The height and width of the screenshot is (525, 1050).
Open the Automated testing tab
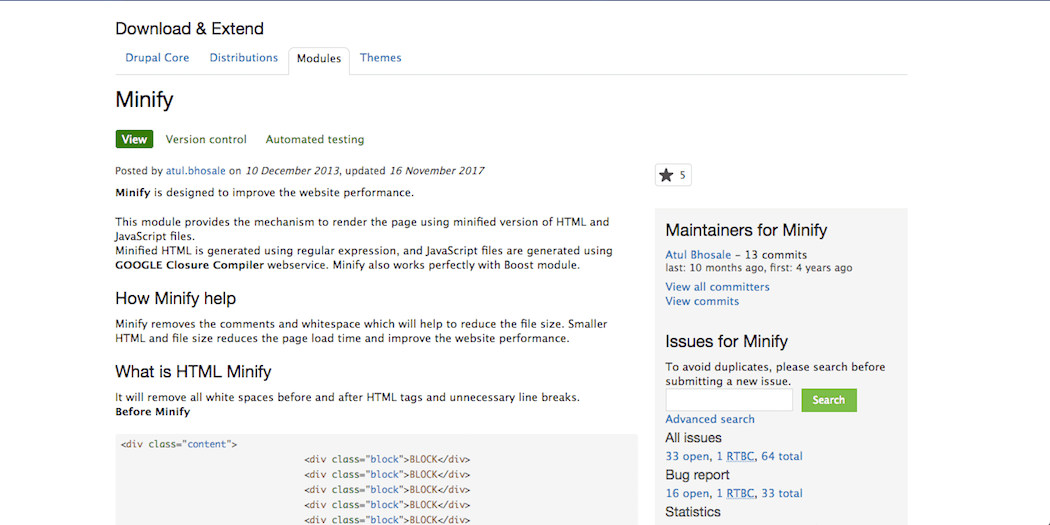(x=314, y=140)
